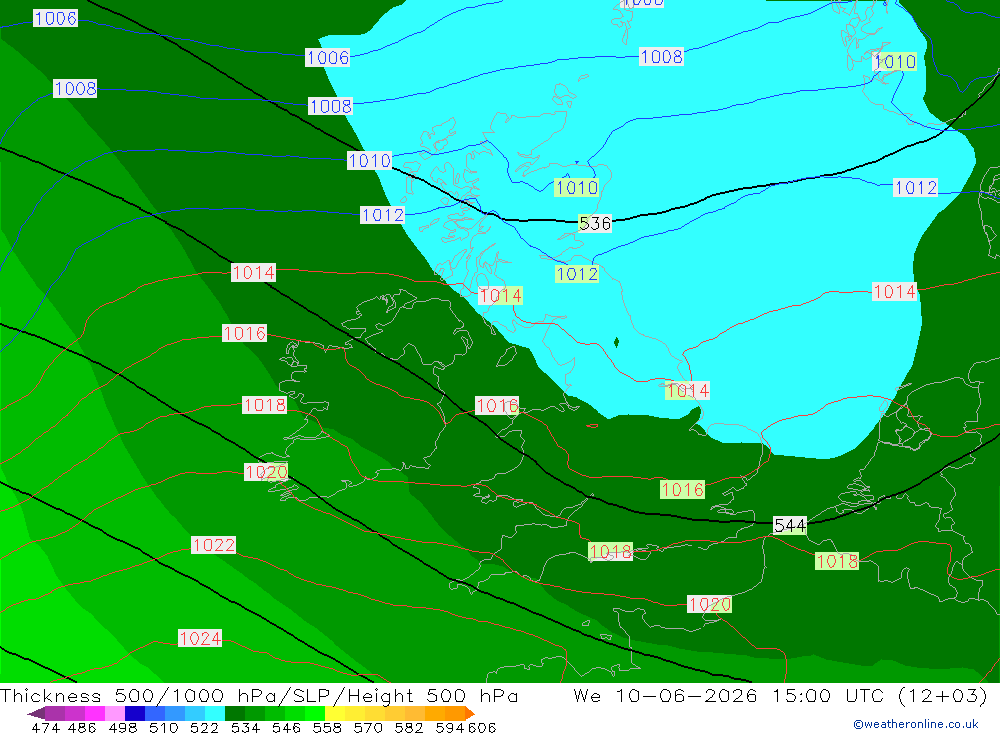Click the 534 legend value

tap(245, 728)
